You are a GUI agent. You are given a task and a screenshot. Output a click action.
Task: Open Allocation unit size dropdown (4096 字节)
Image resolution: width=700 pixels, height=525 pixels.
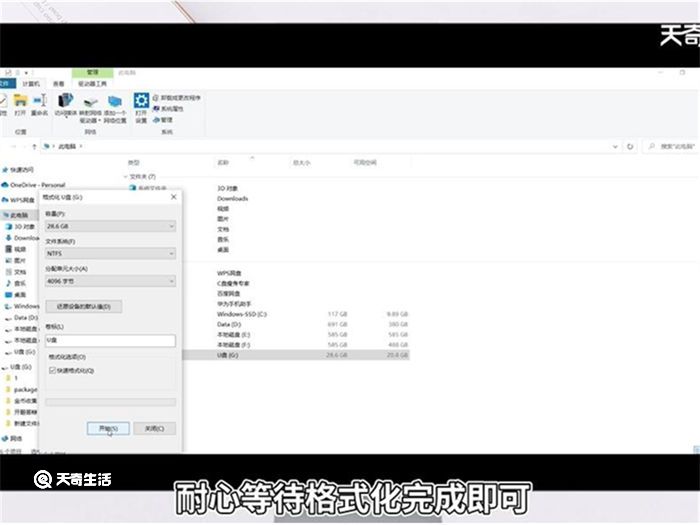[x=110, y=281]
